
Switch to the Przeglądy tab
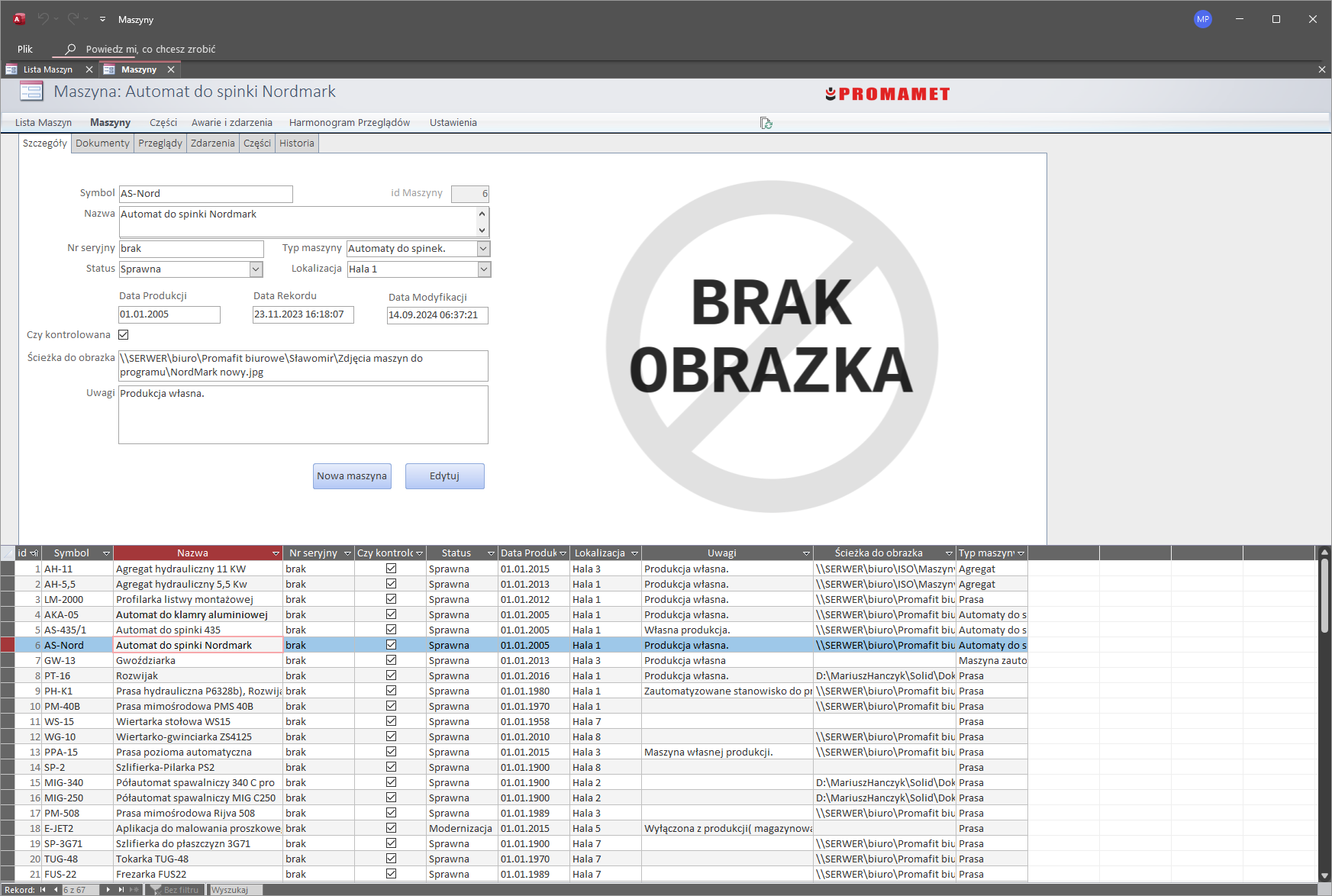160,143
